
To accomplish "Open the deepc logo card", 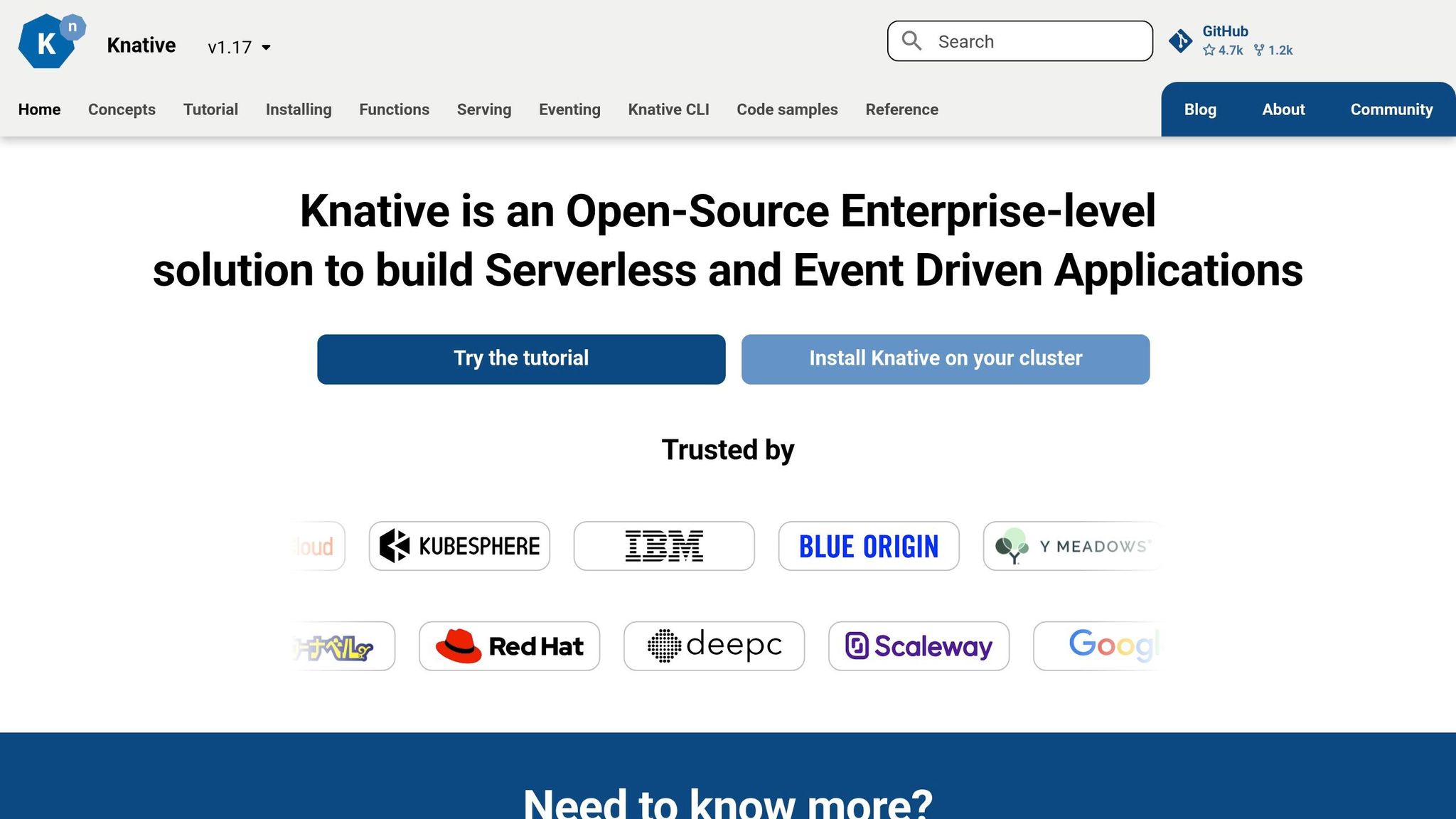I will pyautogui.click(x=714, y=646).
